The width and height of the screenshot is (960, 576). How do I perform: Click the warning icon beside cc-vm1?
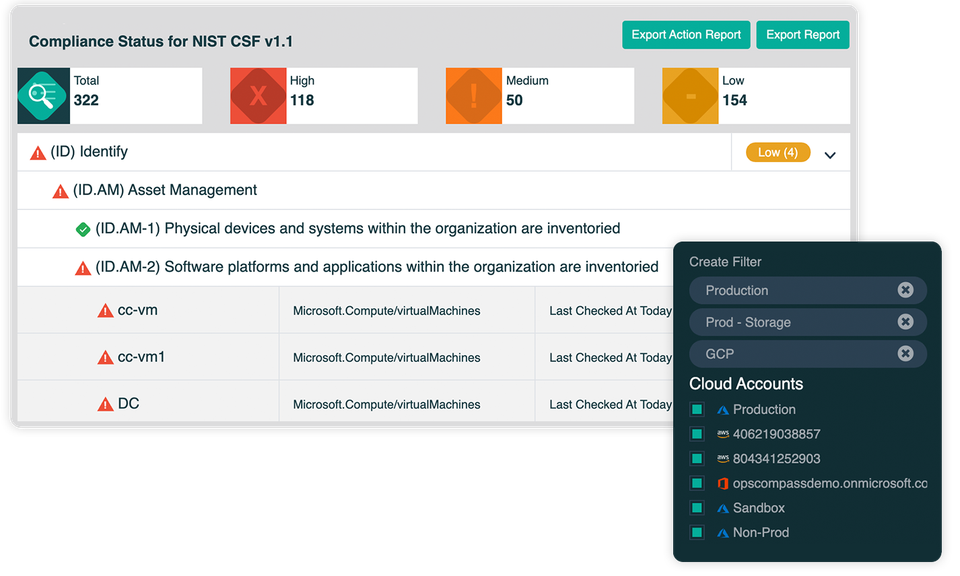pos(105,357)
